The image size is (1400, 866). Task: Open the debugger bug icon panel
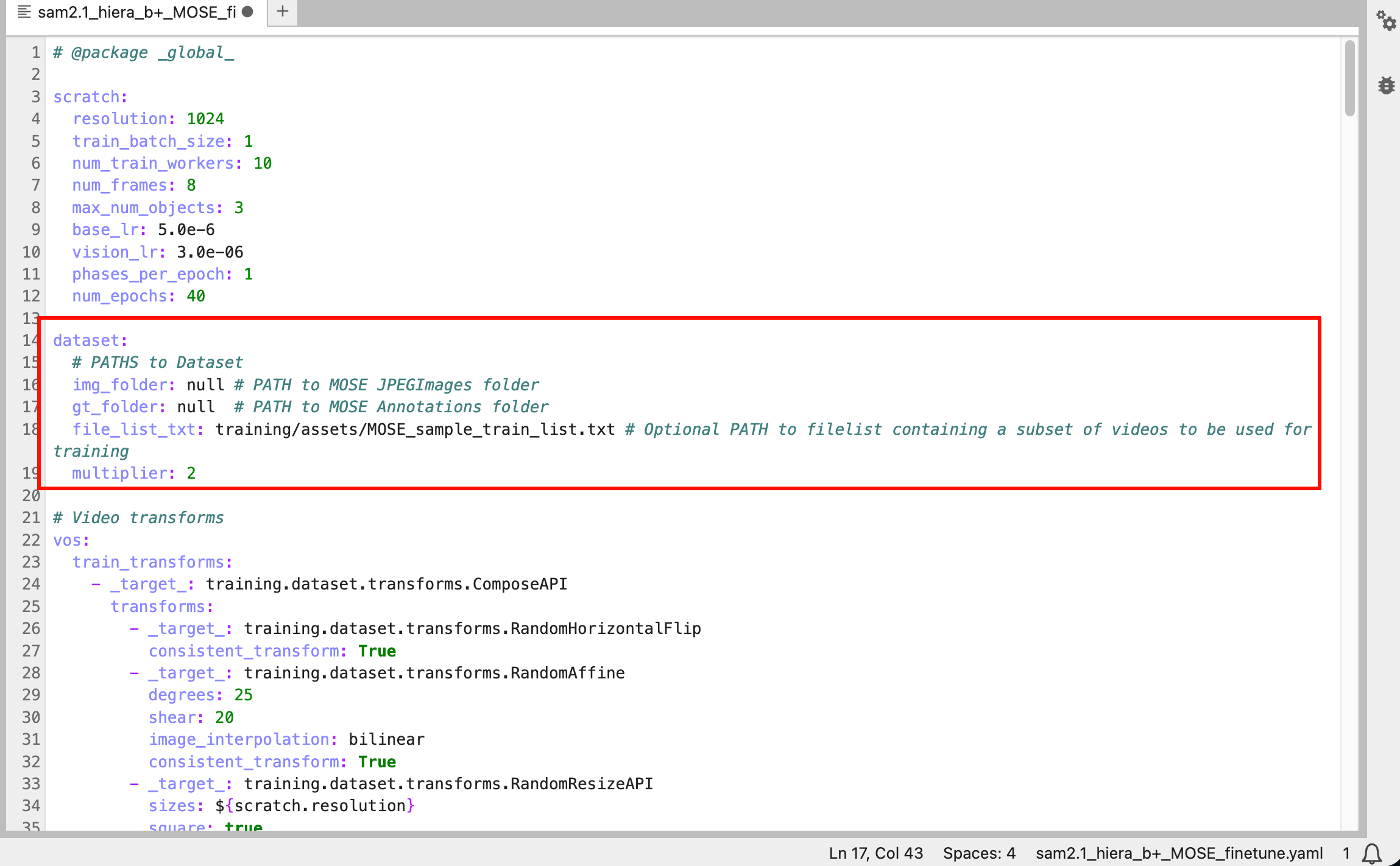pyautogui.click(x=1386, y=85)
